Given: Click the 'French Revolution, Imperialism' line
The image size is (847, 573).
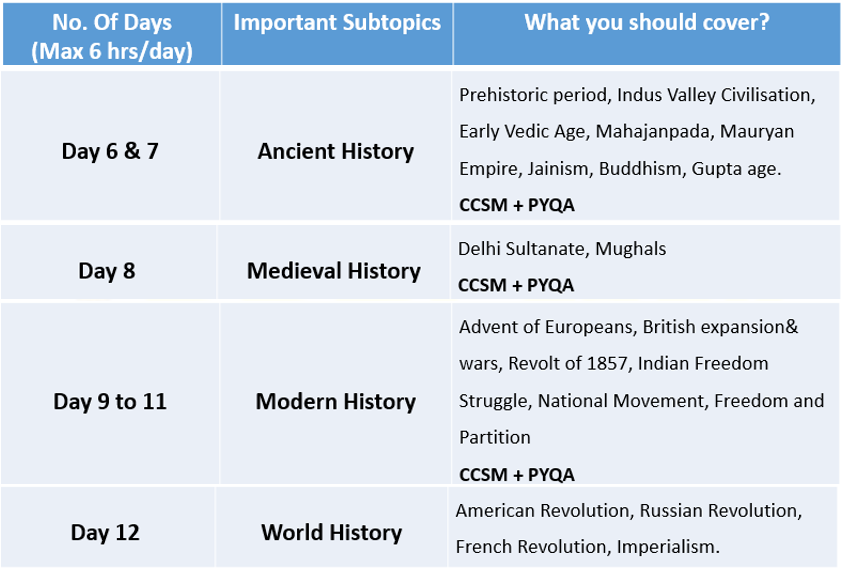Looking at the screenshot, I should click(588, 547).
